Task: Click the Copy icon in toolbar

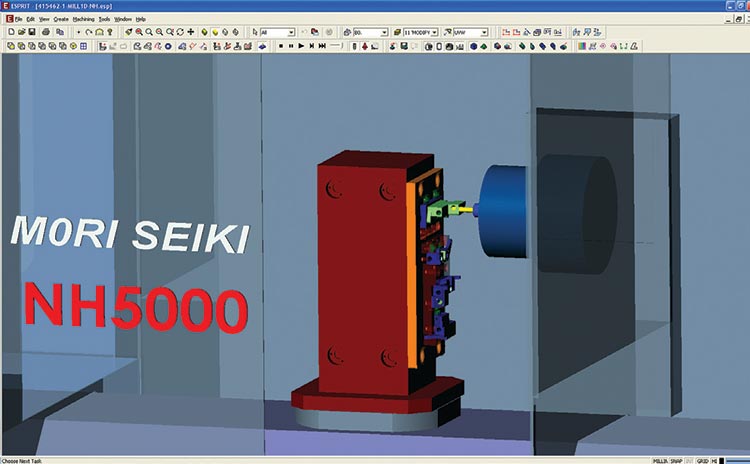Action: [60, 32]
